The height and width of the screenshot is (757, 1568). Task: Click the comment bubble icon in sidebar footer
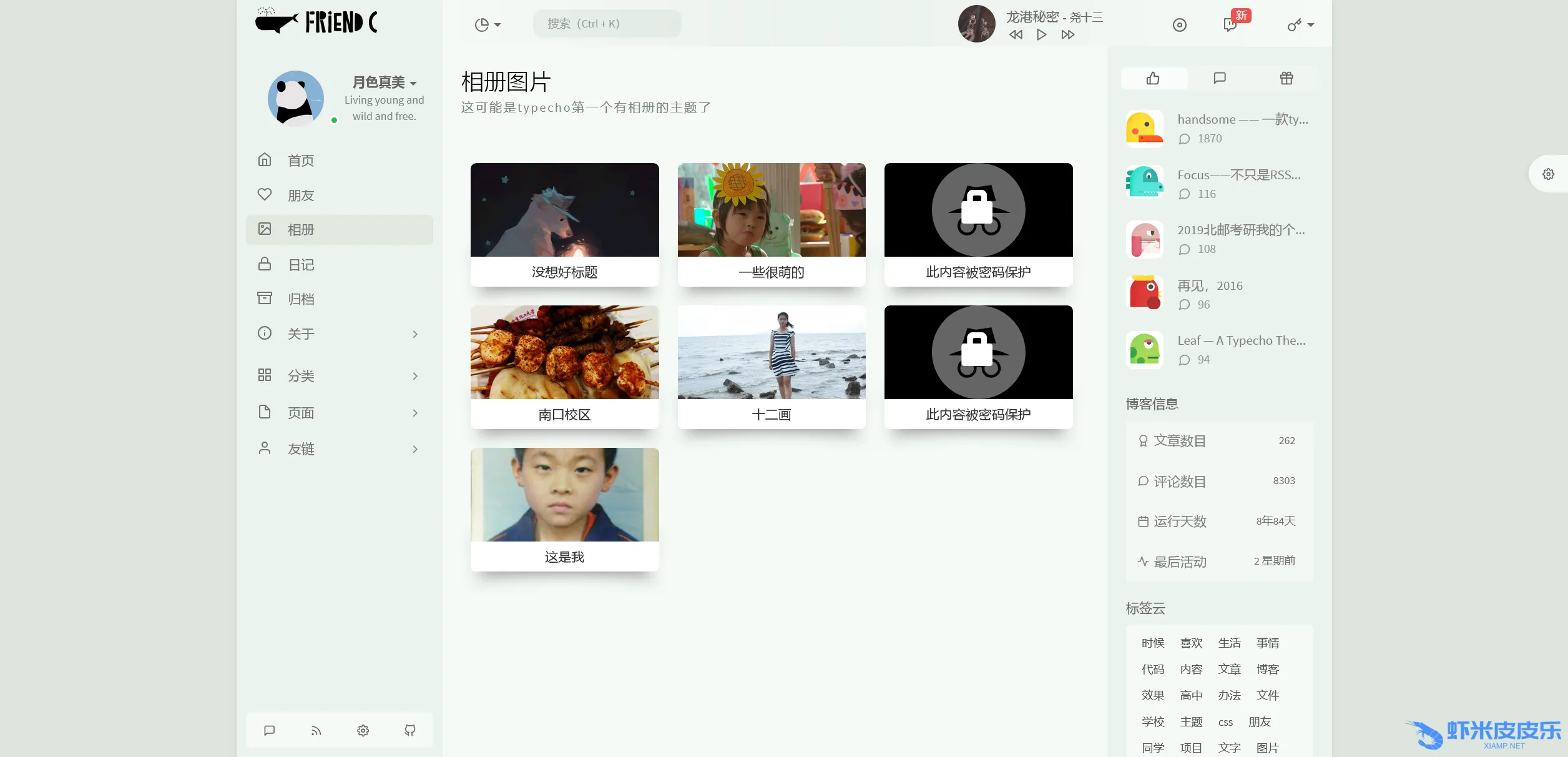[270, 731]
